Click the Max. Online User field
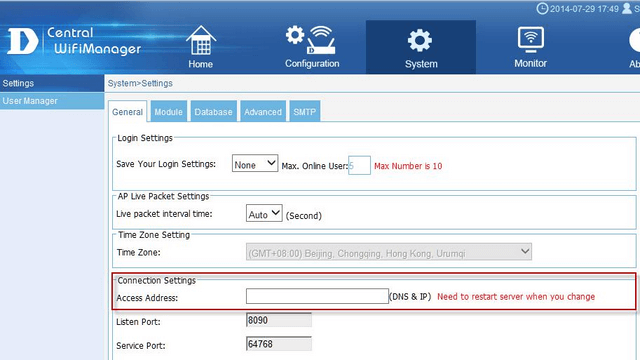The image size is (640, 360). point(359,165)
